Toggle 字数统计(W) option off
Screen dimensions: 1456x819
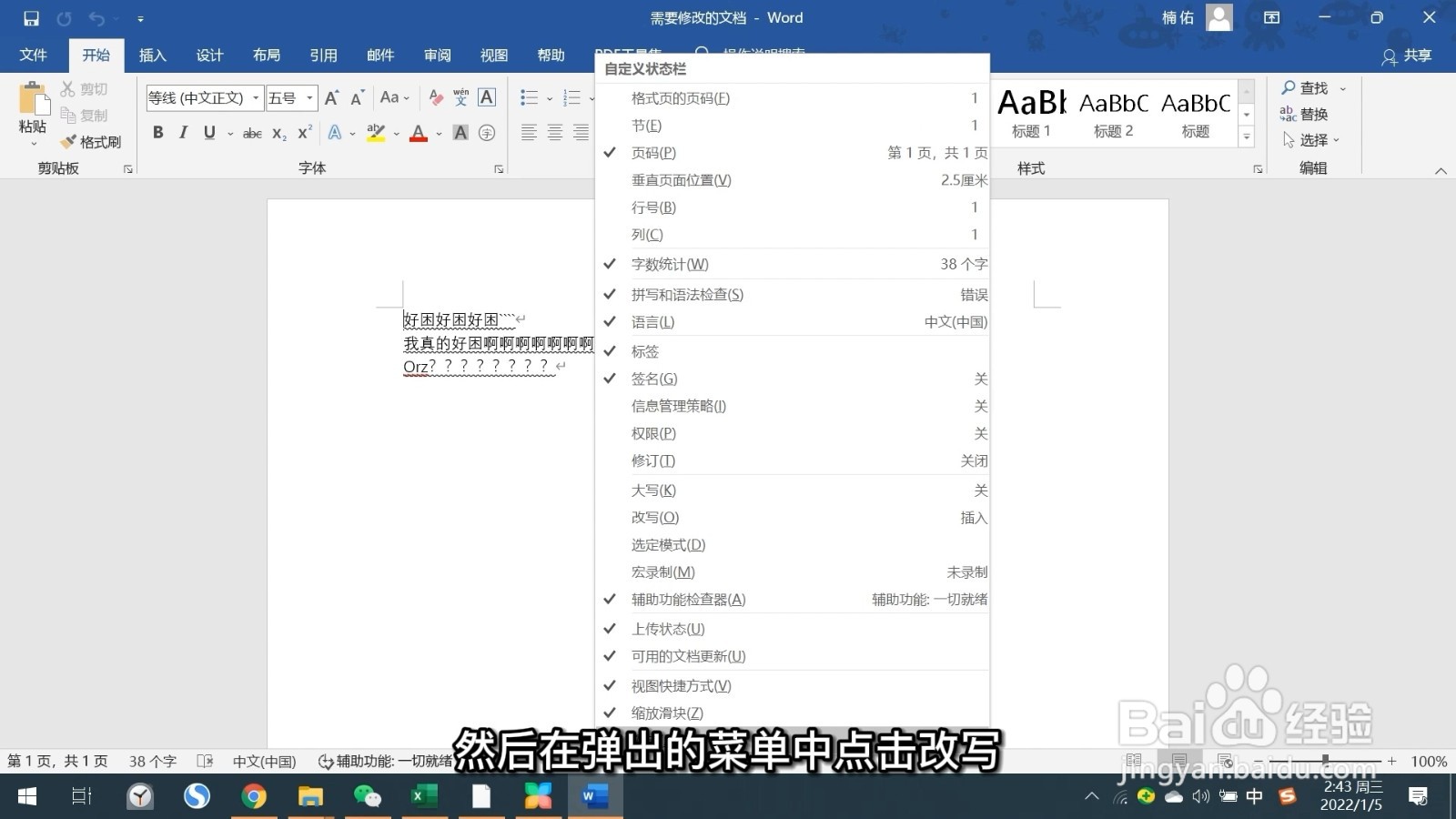click(x=792, y=264)
